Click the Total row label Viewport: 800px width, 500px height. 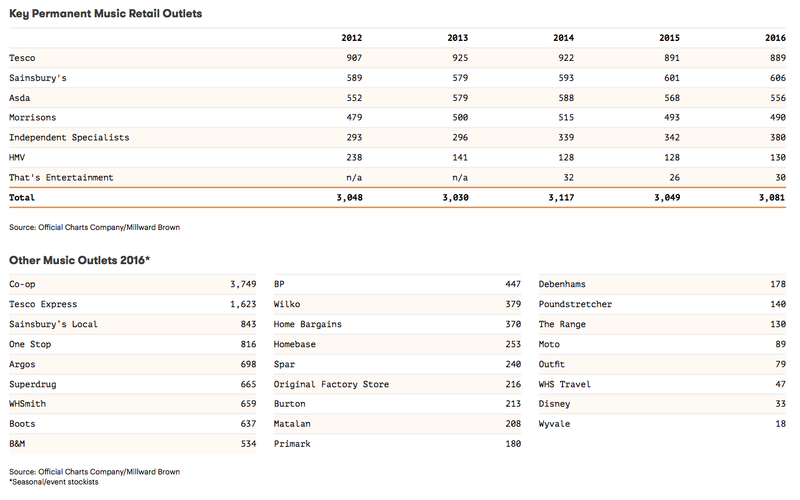(x=22, y=197)
